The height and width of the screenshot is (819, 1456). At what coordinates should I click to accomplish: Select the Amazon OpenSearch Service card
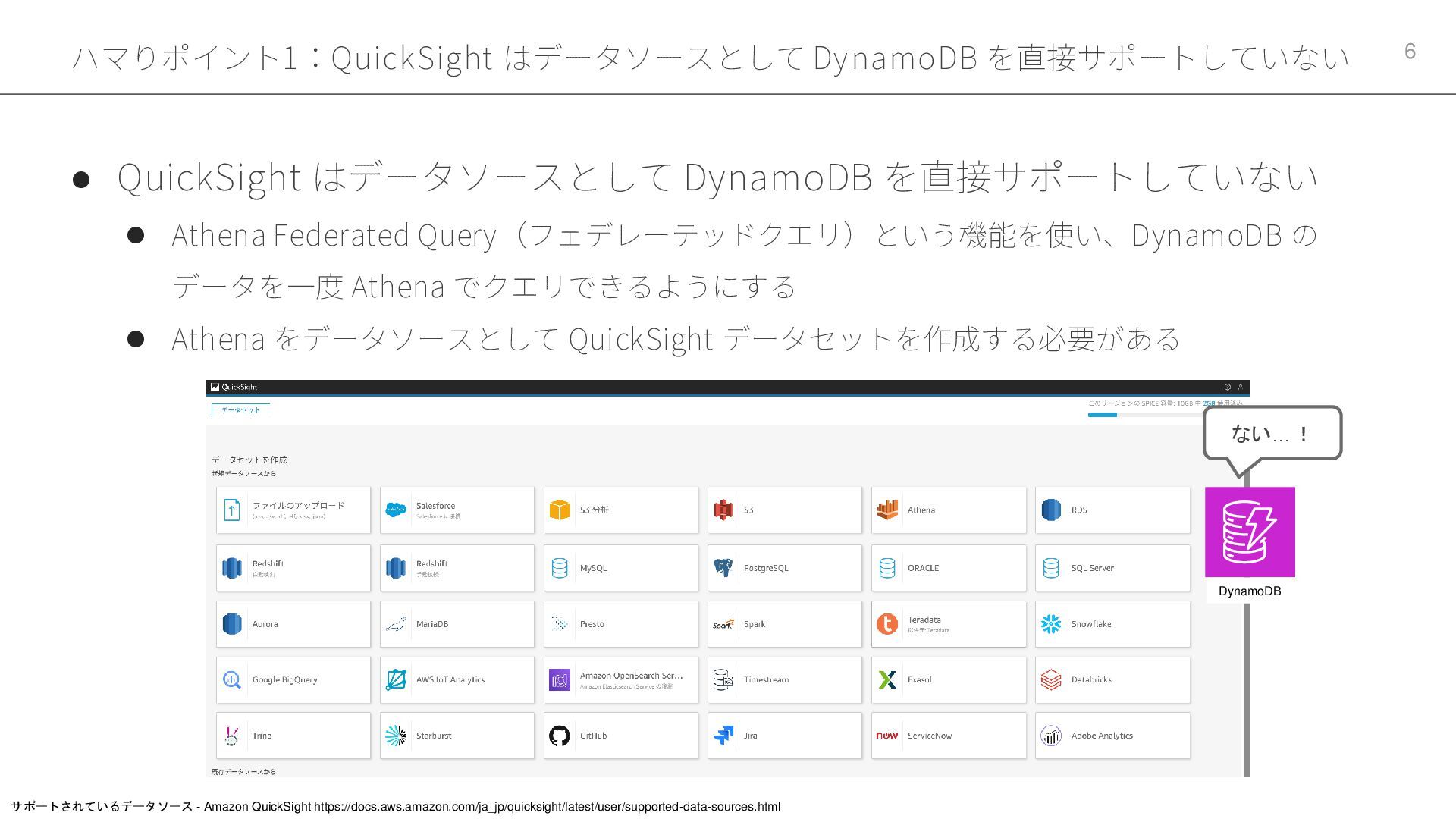click(x=620, y=679)
